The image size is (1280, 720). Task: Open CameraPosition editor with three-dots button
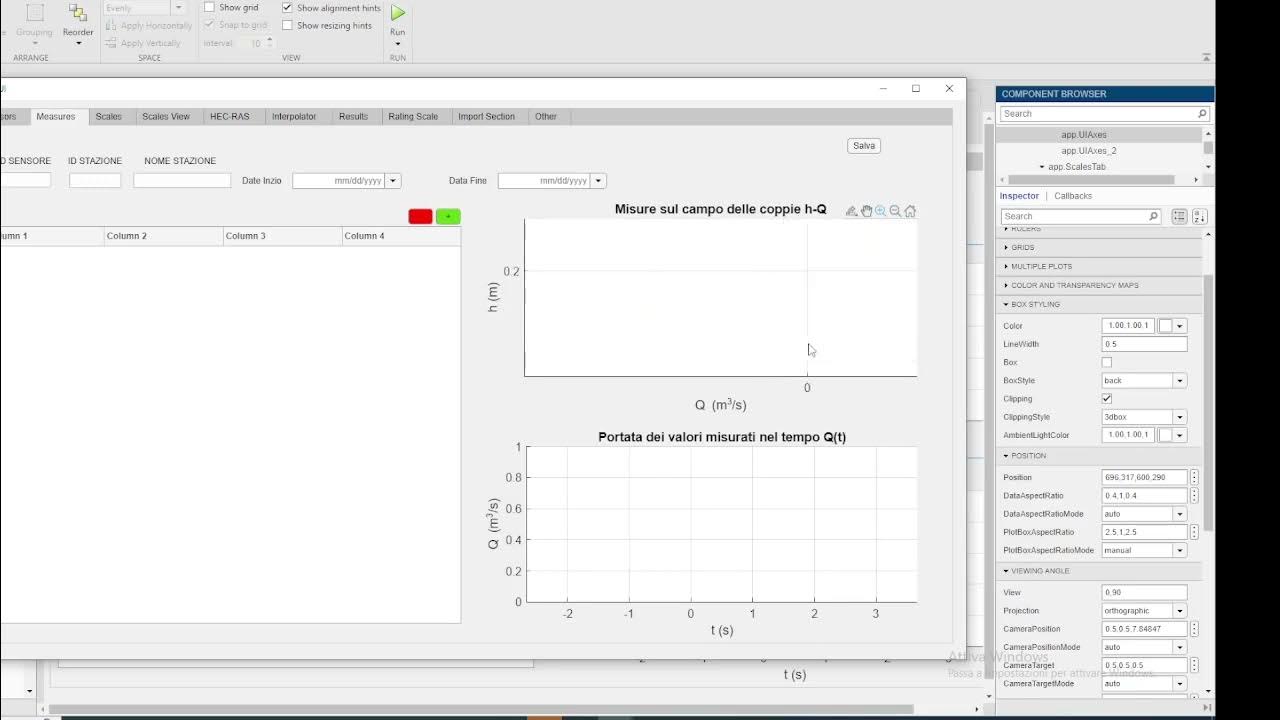(x=1194, y=629)
